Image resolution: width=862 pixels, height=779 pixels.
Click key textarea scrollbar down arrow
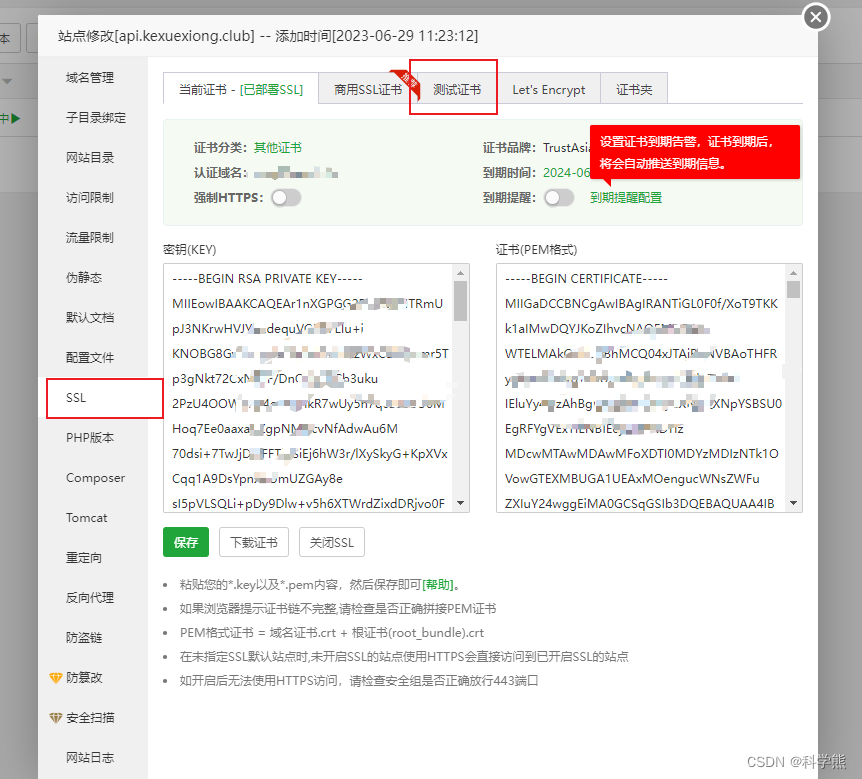pos(461,503)
